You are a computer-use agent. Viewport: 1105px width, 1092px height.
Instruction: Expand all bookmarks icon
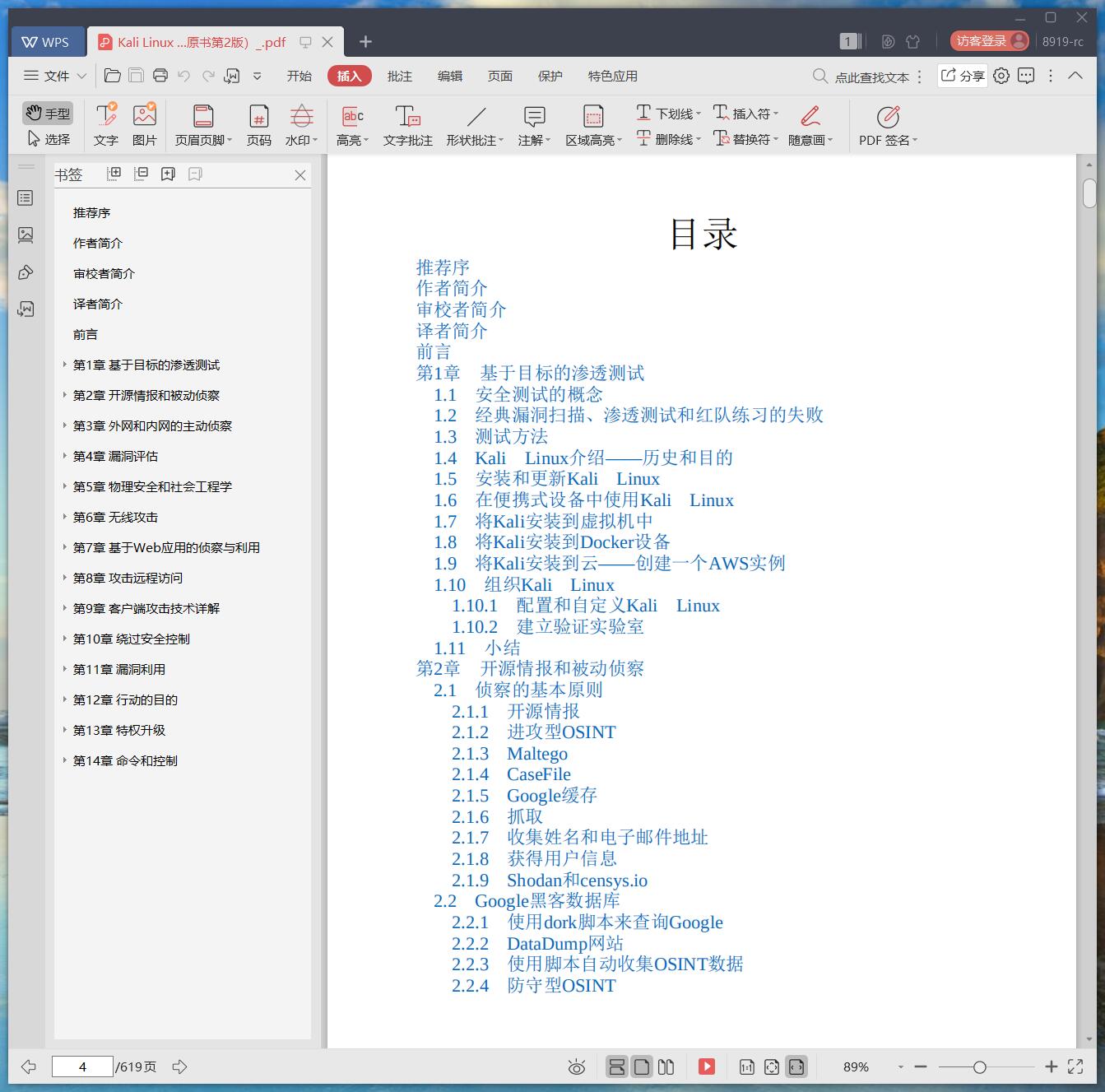click(x=114, y=174)
